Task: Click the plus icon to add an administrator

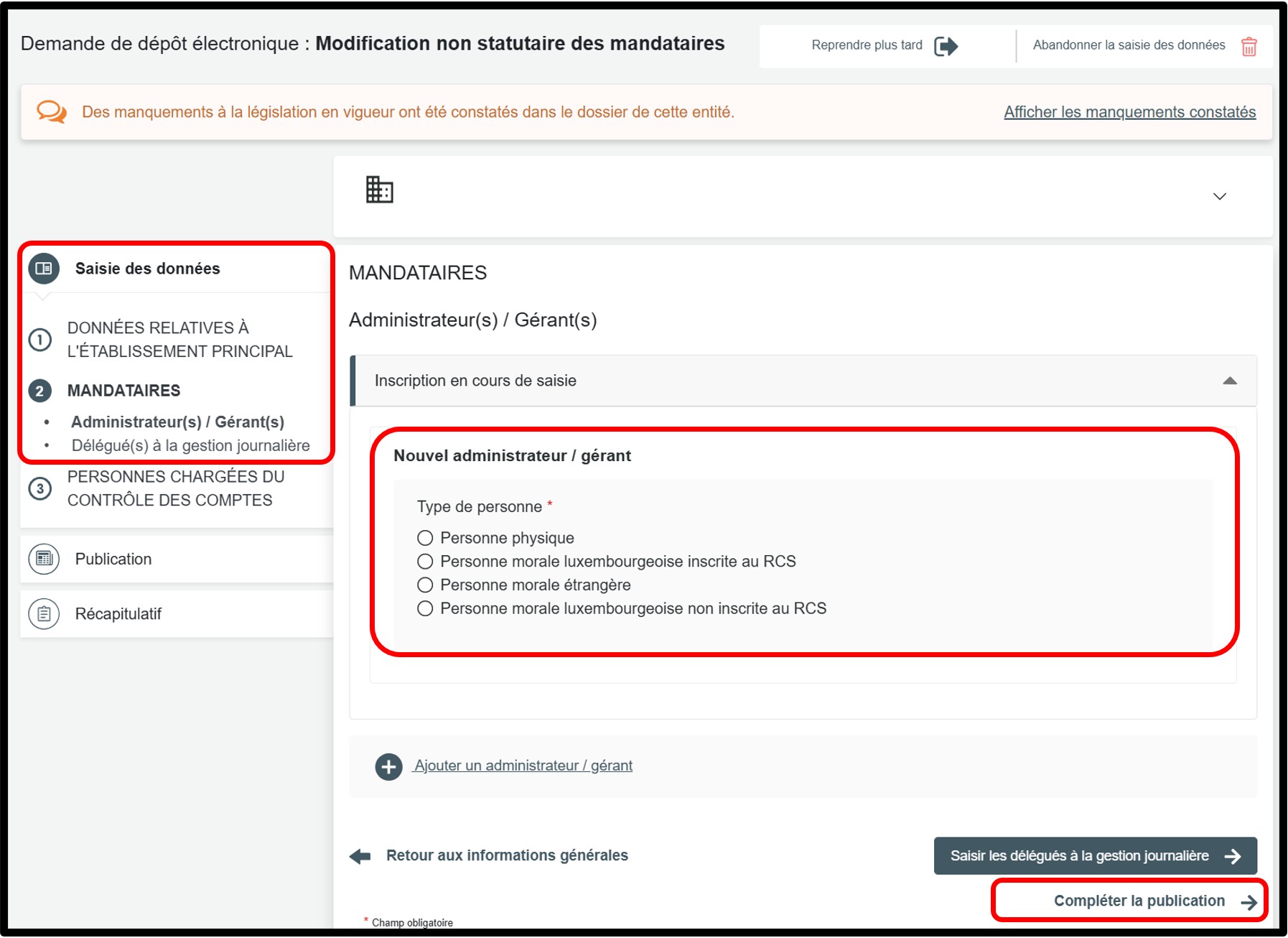Action: [x=388, y=766]
